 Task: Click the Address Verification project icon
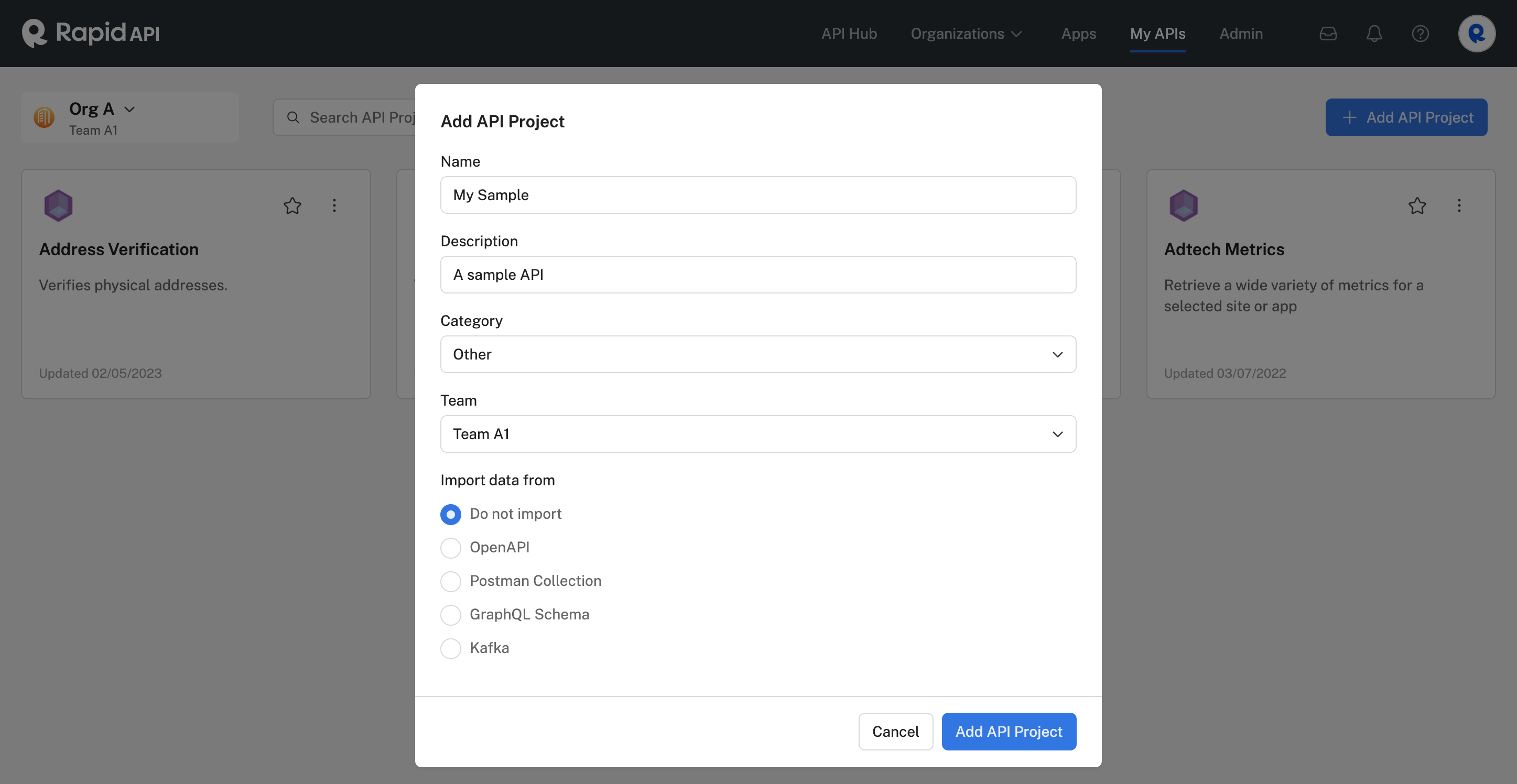click(58, 205)
